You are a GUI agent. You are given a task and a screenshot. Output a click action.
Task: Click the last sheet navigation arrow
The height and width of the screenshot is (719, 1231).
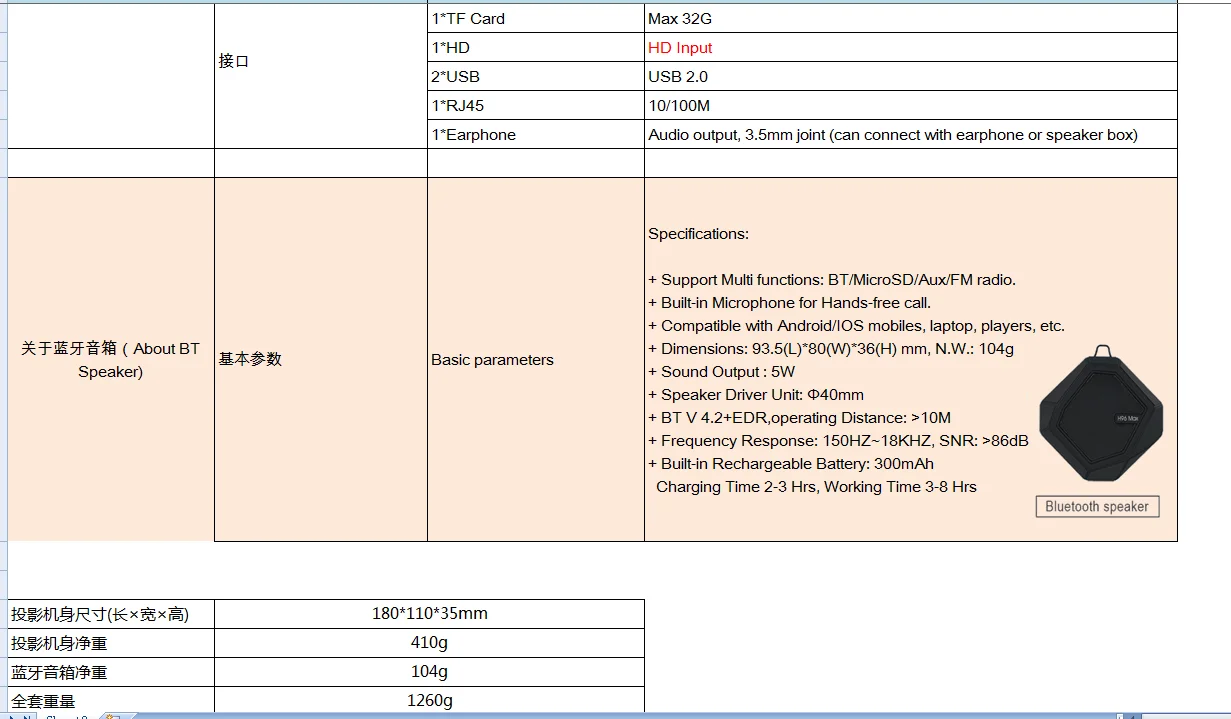[x=27, y=716]
